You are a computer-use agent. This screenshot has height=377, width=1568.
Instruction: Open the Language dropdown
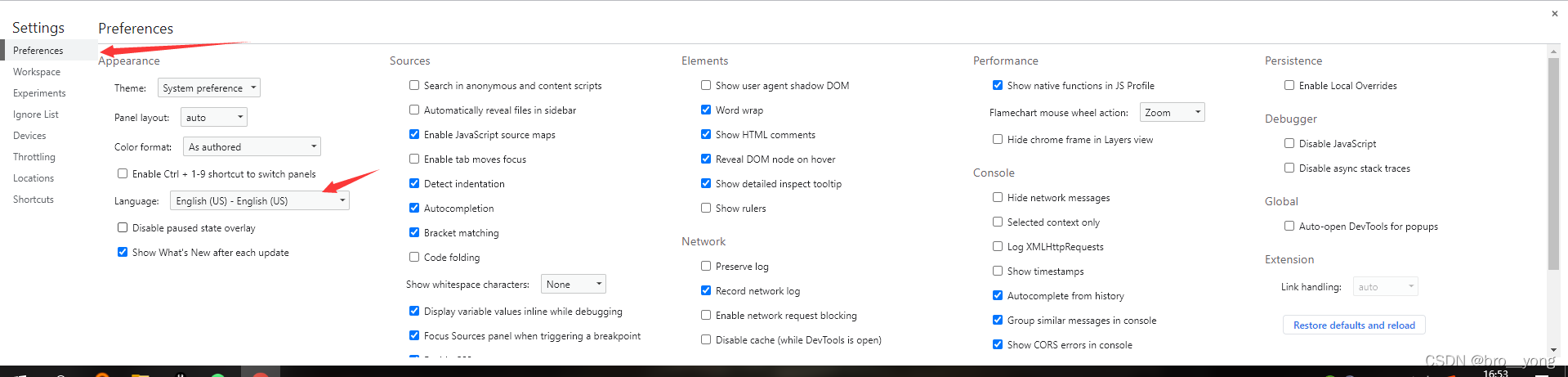pyautogui.click(x=259, y=201)
